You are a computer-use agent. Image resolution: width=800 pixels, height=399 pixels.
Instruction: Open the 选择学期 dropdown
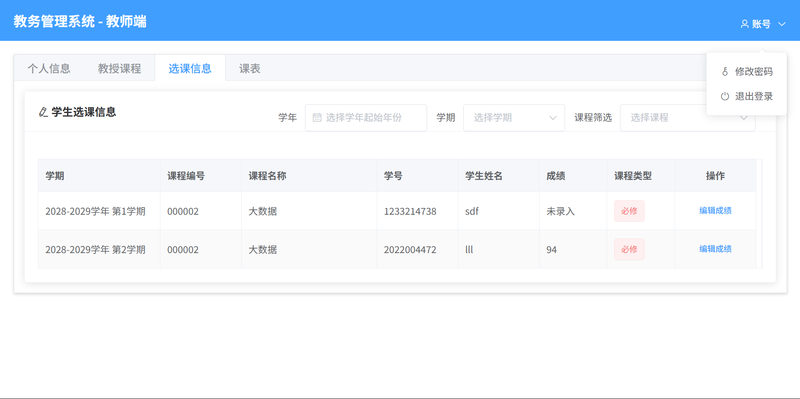click(x=514, y=117)
